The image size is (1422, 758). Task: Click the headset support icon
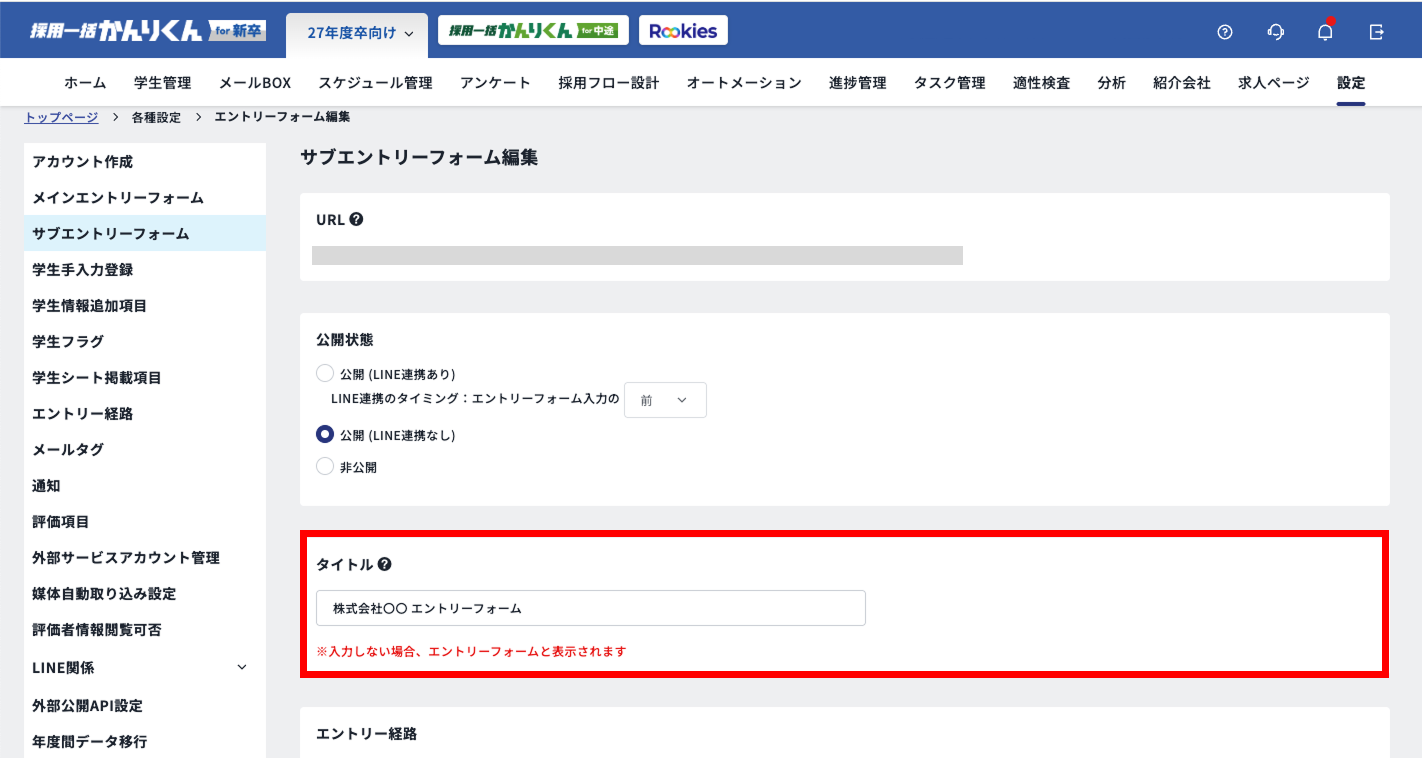click(1275, 31)
